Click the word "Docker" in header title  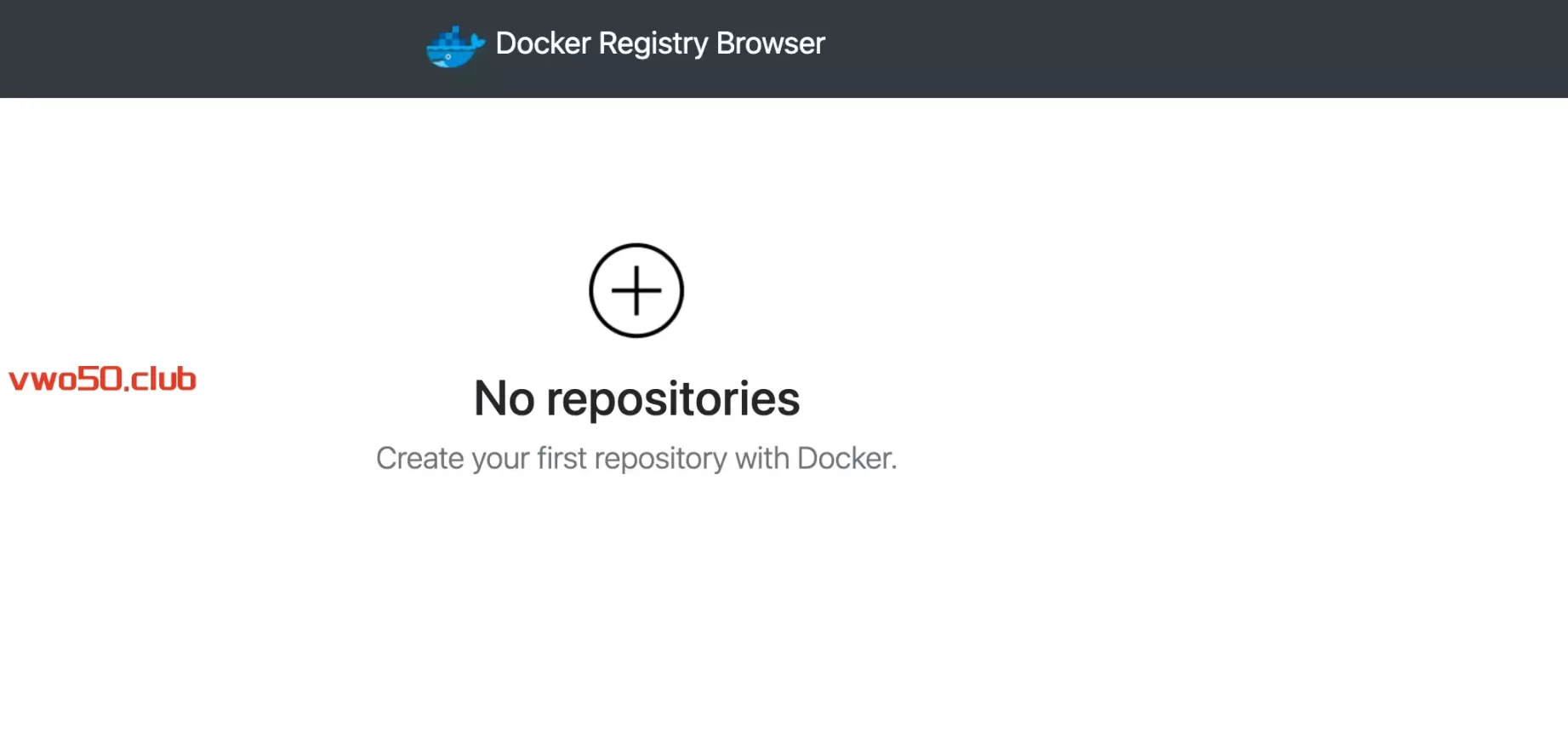pyautogui.click(x=543, y=43)
